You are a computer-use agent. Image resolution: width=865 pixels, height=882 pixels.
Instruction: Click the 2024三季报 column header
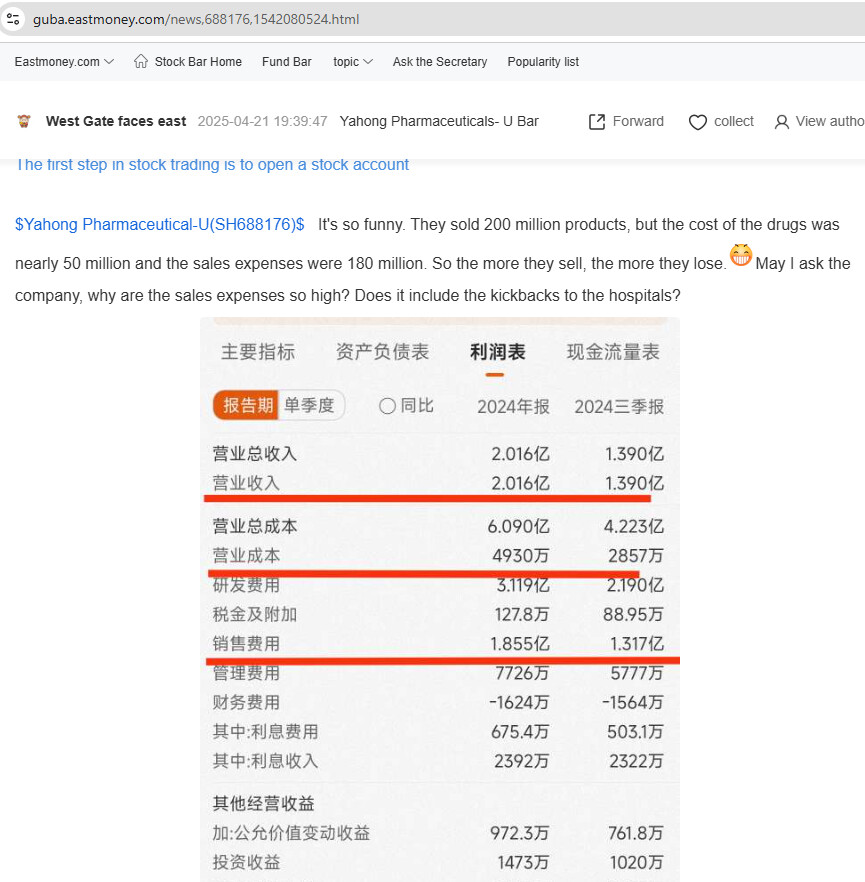tap(619, 406)
